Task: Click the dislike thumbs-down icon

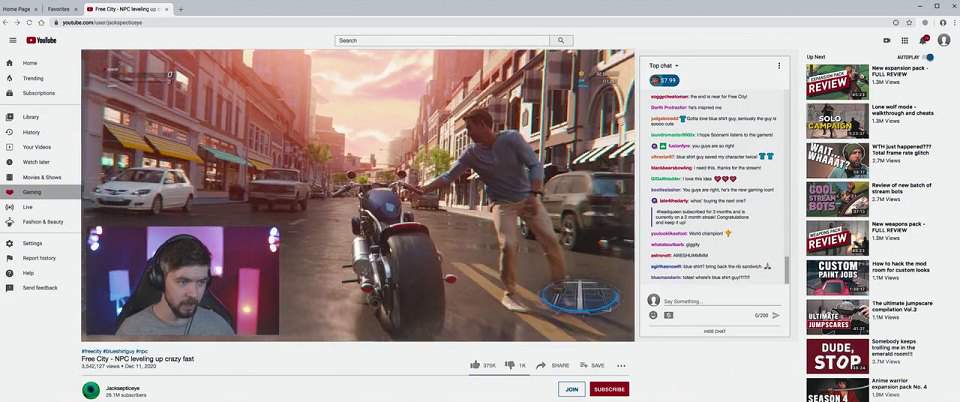Action: 509,365
